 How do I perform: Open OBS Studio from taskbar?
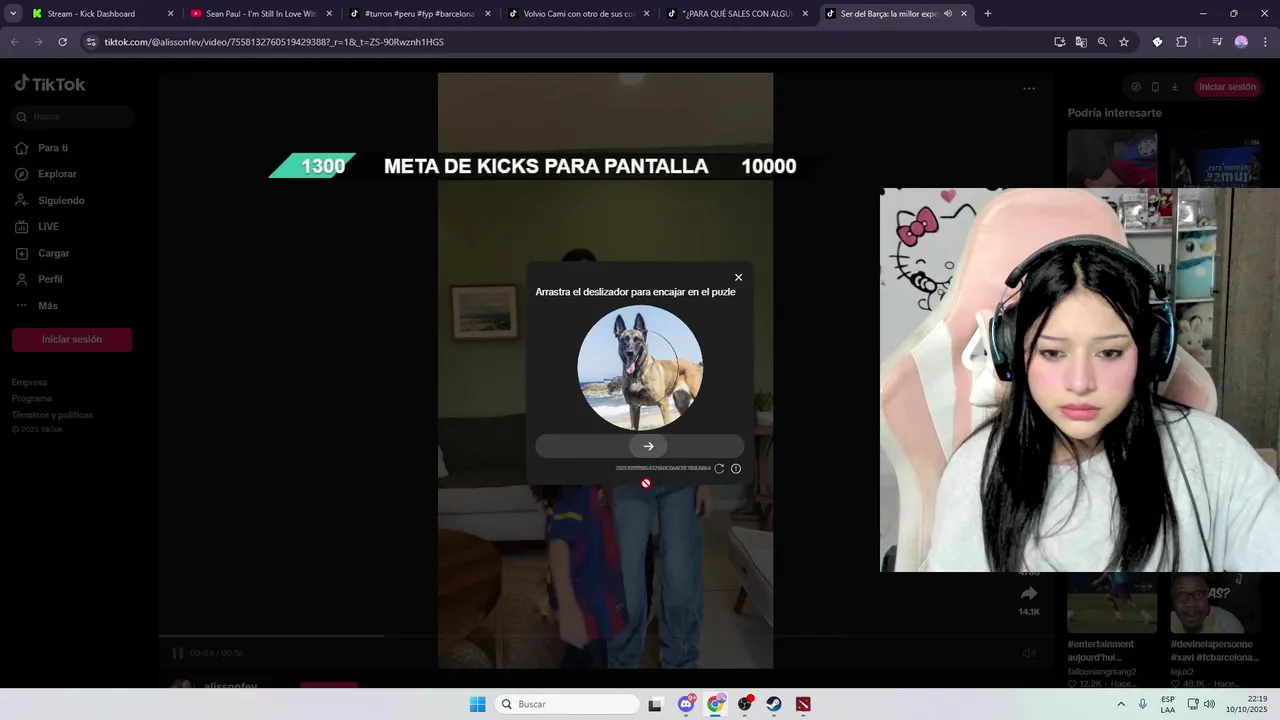(x=745, y=704)
